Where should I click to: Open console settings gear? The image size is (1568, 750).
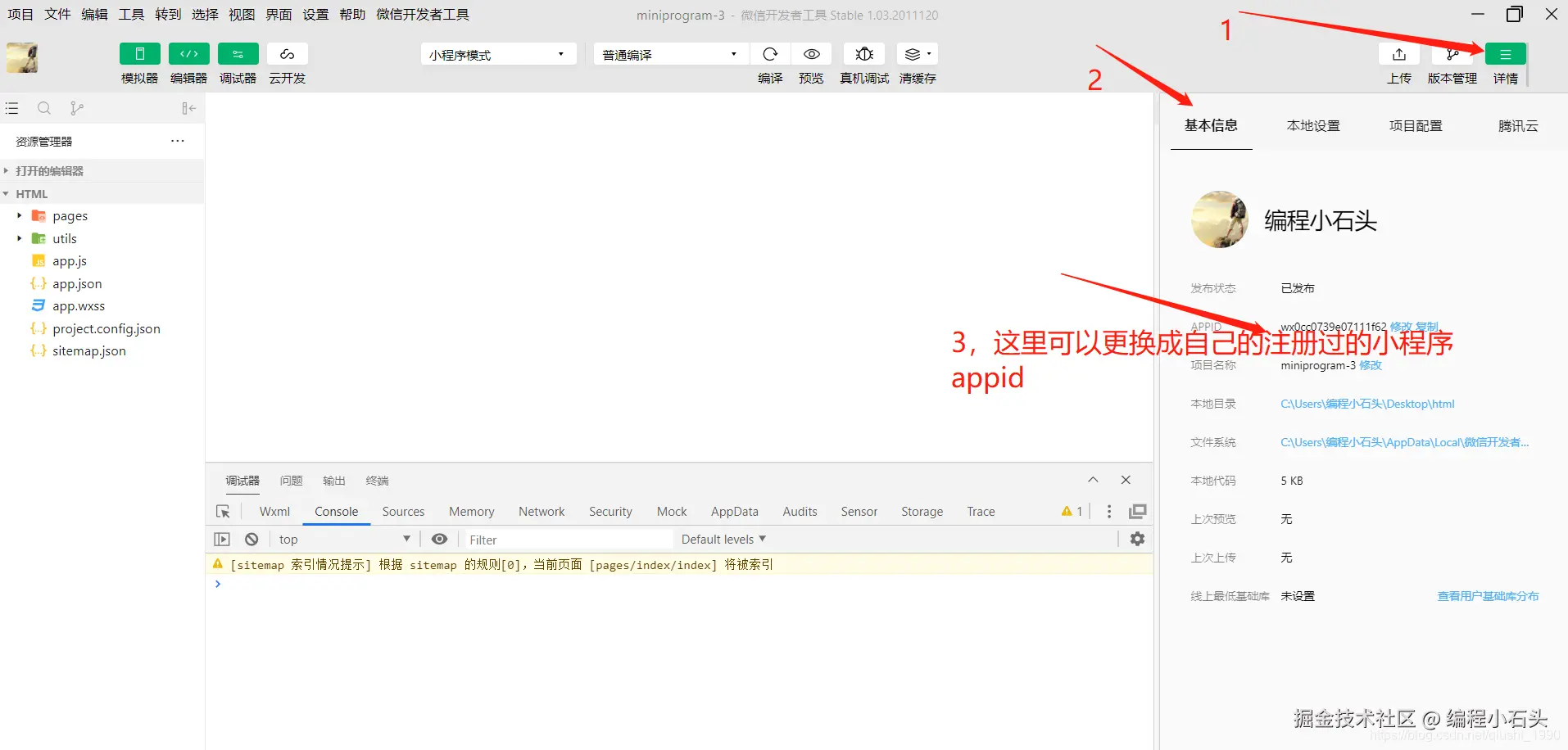coord(1137,539)
